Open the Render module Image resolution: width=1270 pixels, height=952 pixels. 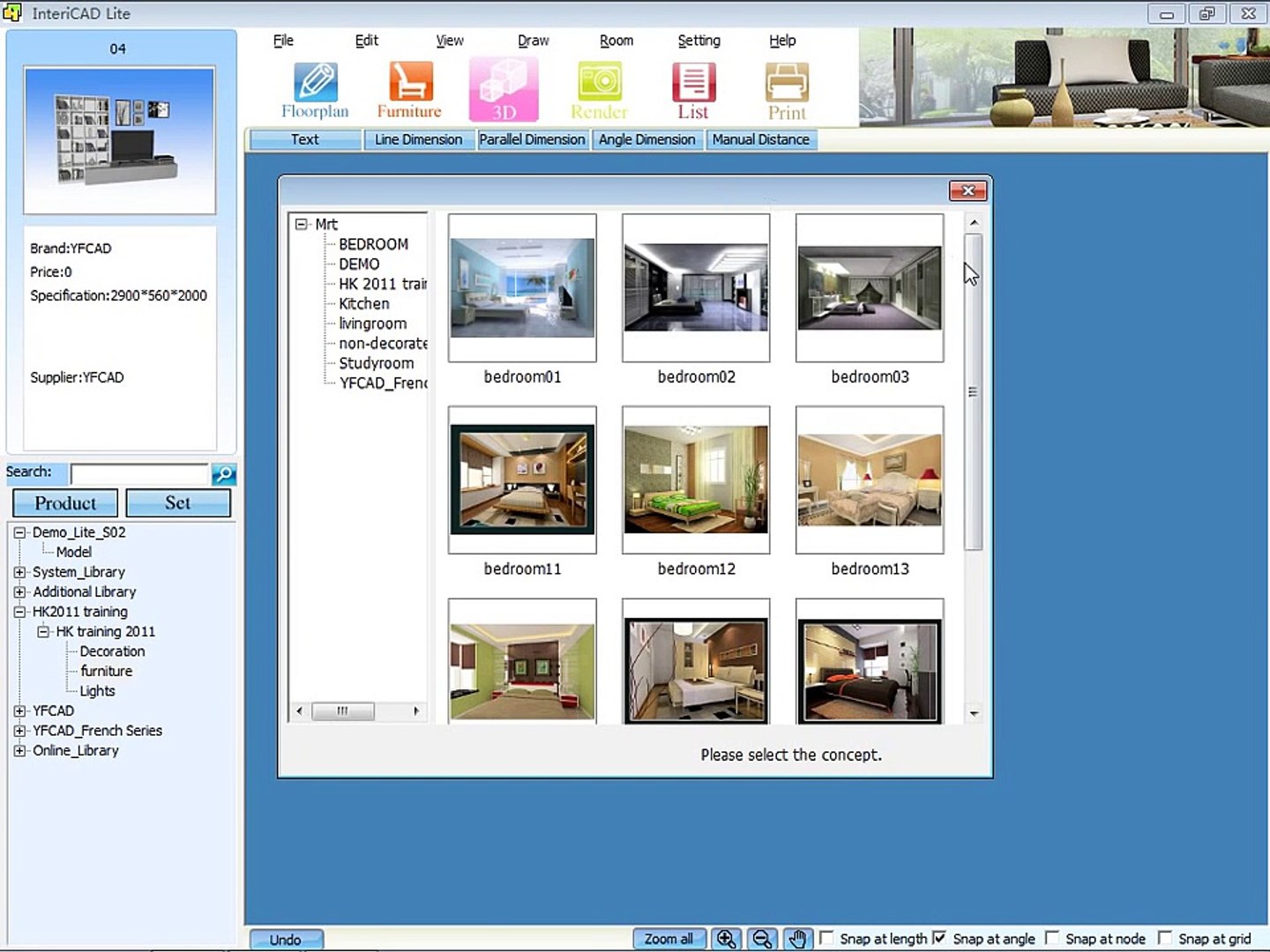pos(599,91)
